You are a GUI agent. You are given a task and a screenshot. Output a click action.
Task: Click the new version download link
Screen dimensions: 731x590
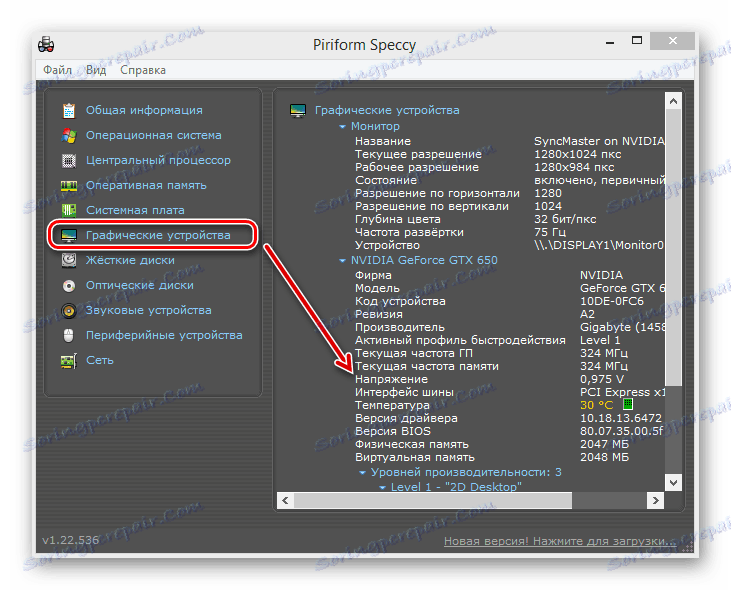click(560, 541)
